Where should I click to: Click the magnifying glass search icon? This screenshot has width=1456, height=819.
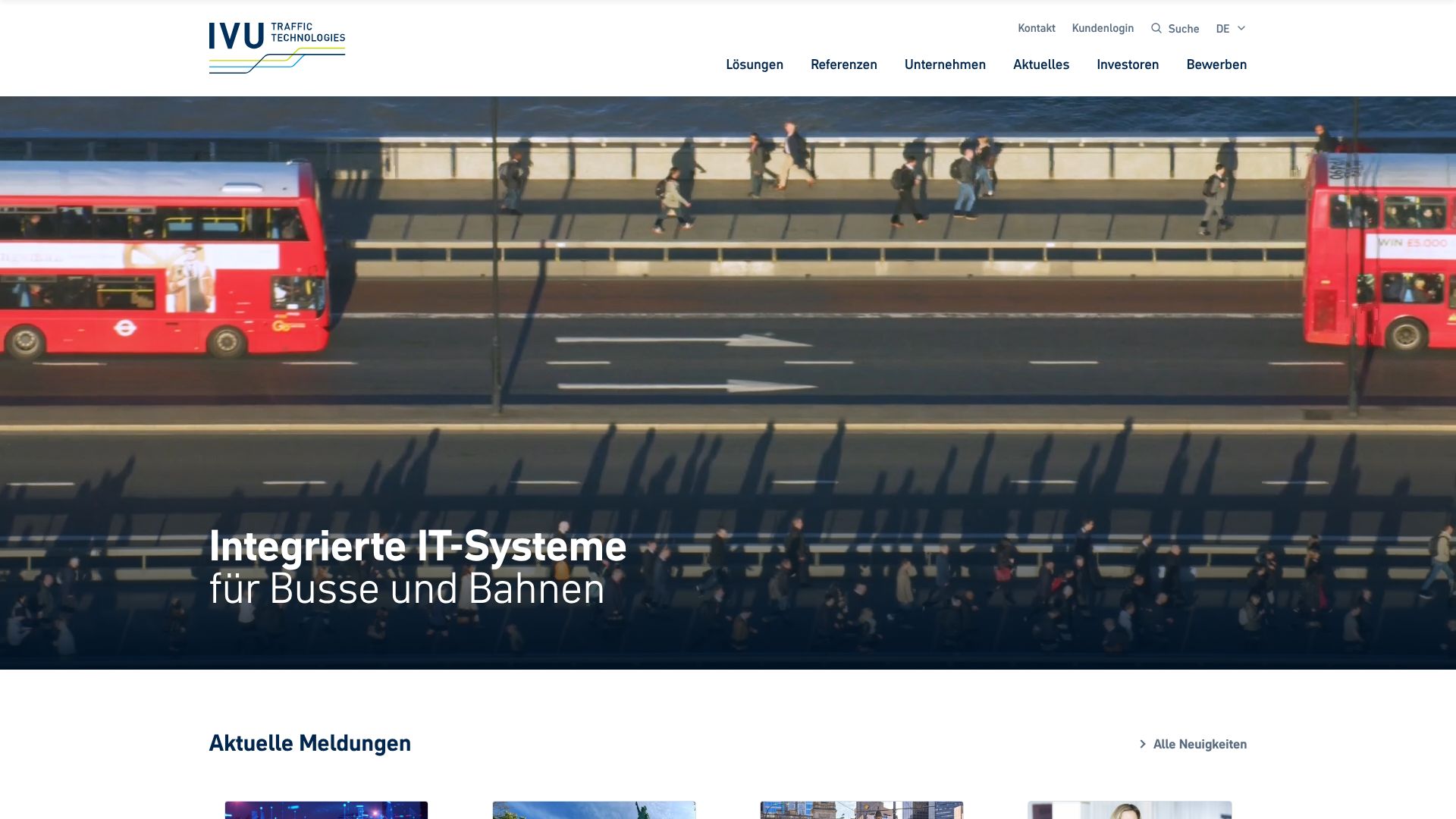coord(1156,28)
